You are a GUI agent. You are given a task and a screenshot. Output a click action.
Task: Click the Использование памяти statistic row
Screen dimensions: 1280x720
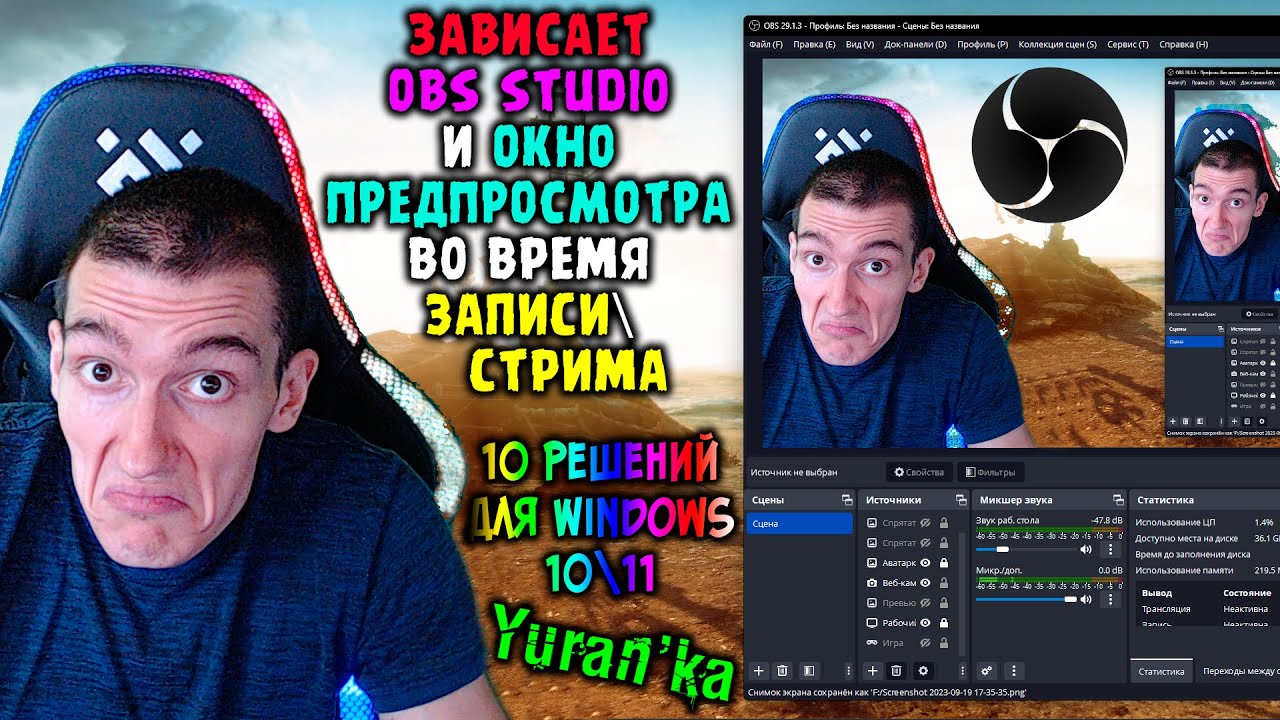point(1207,570)
